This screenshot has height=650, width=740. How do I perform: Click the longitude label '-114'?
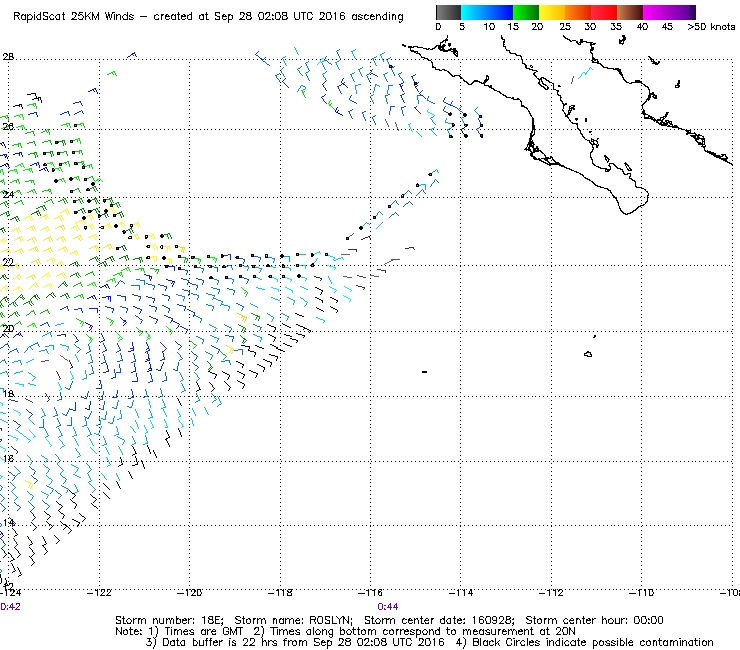click(x=461, y=592)
